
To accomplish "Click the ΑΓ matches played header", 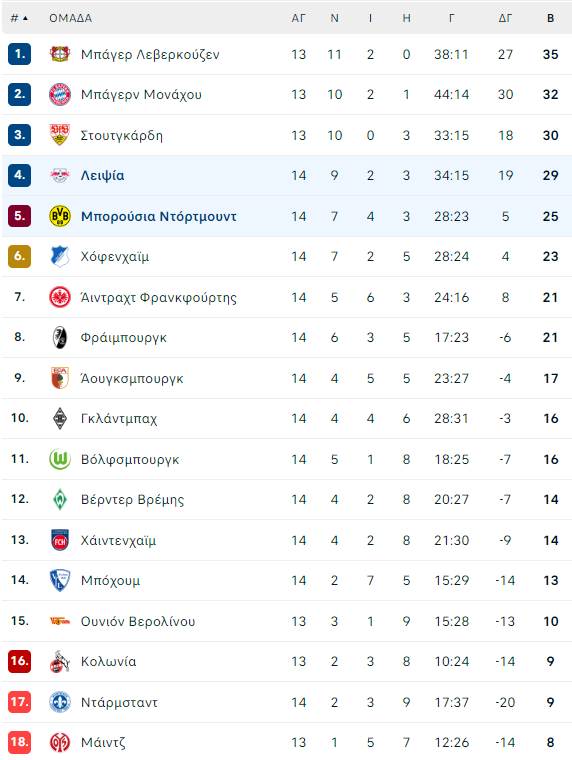I will (x=298, y=18).
